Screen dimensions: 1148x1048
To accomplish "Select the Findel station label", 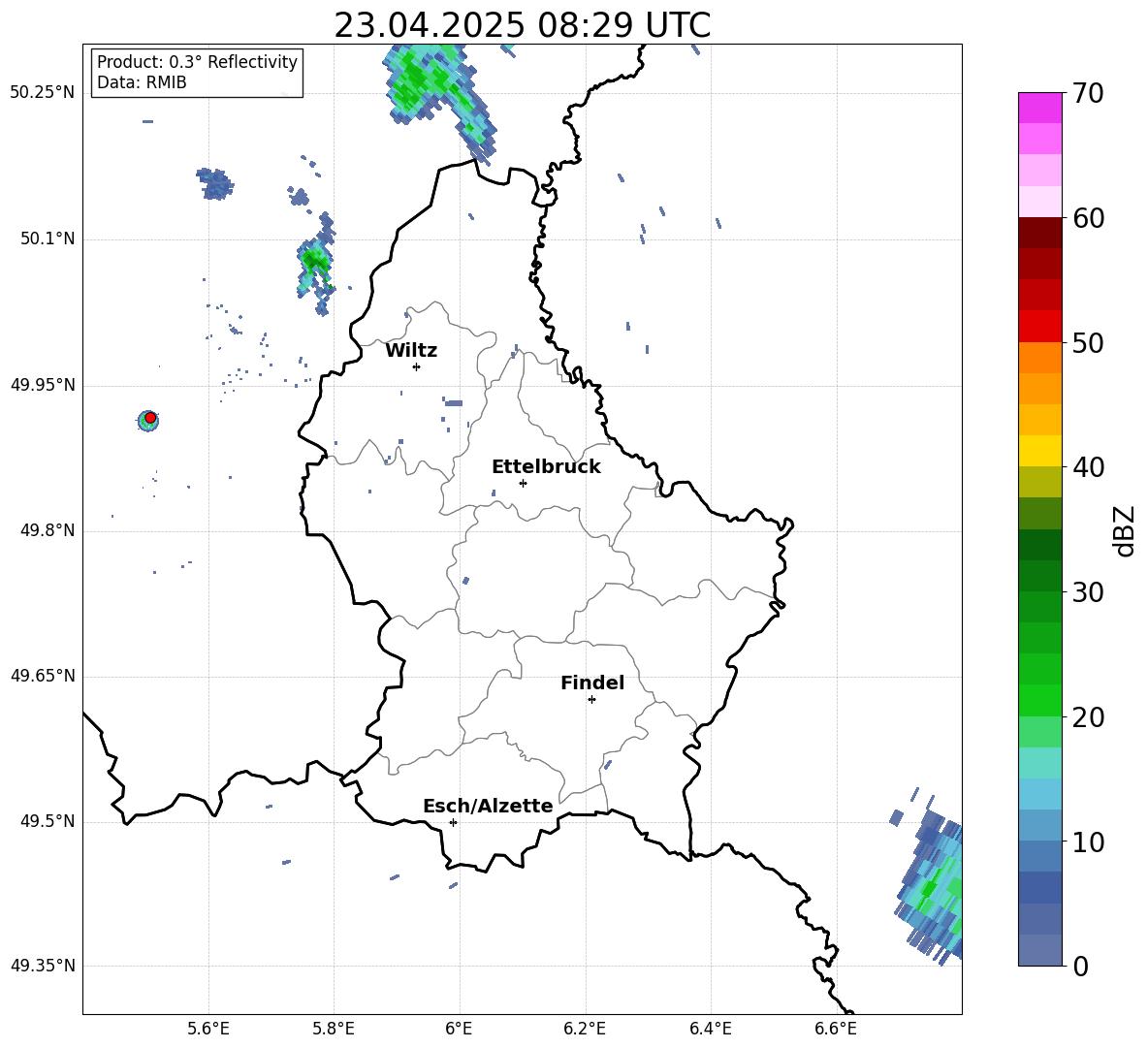I will click(592, 683).
